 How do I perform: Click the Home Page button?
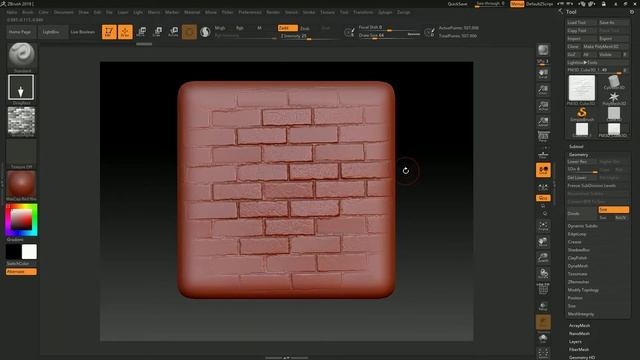20,32
